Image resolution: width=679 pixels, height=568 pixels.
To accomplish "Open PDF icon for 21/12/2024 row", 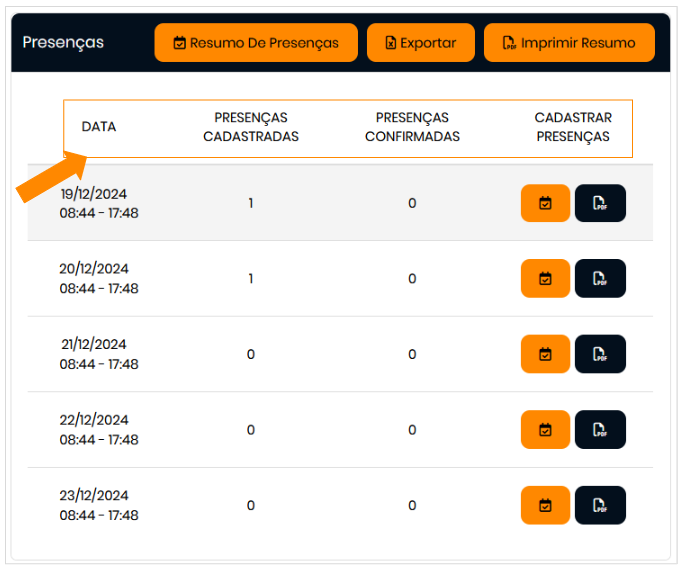I will point(600,354).
